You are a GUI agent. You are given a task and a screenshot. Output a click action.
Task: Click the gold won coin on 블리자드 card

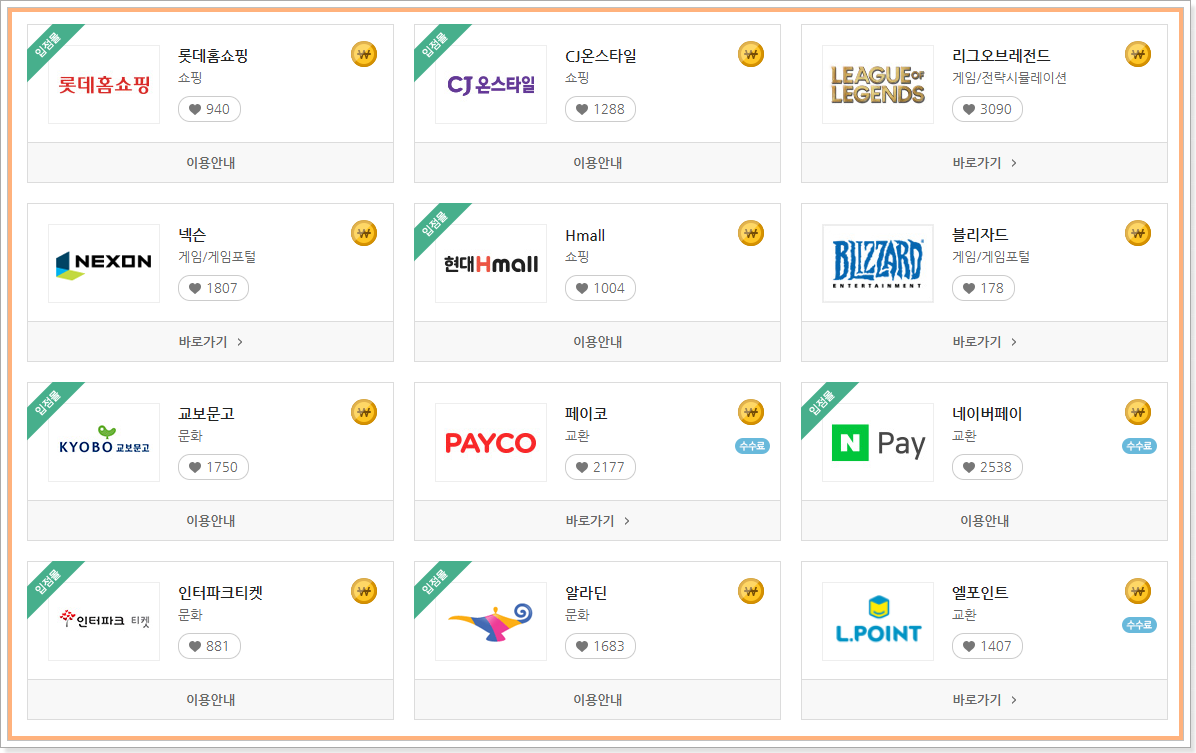[x=1138, y=233]
